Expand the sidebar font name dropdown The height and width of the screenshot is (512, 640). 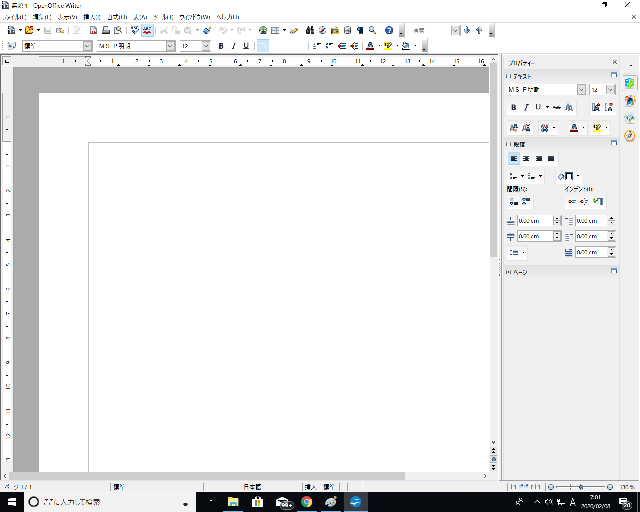(581, 89)
